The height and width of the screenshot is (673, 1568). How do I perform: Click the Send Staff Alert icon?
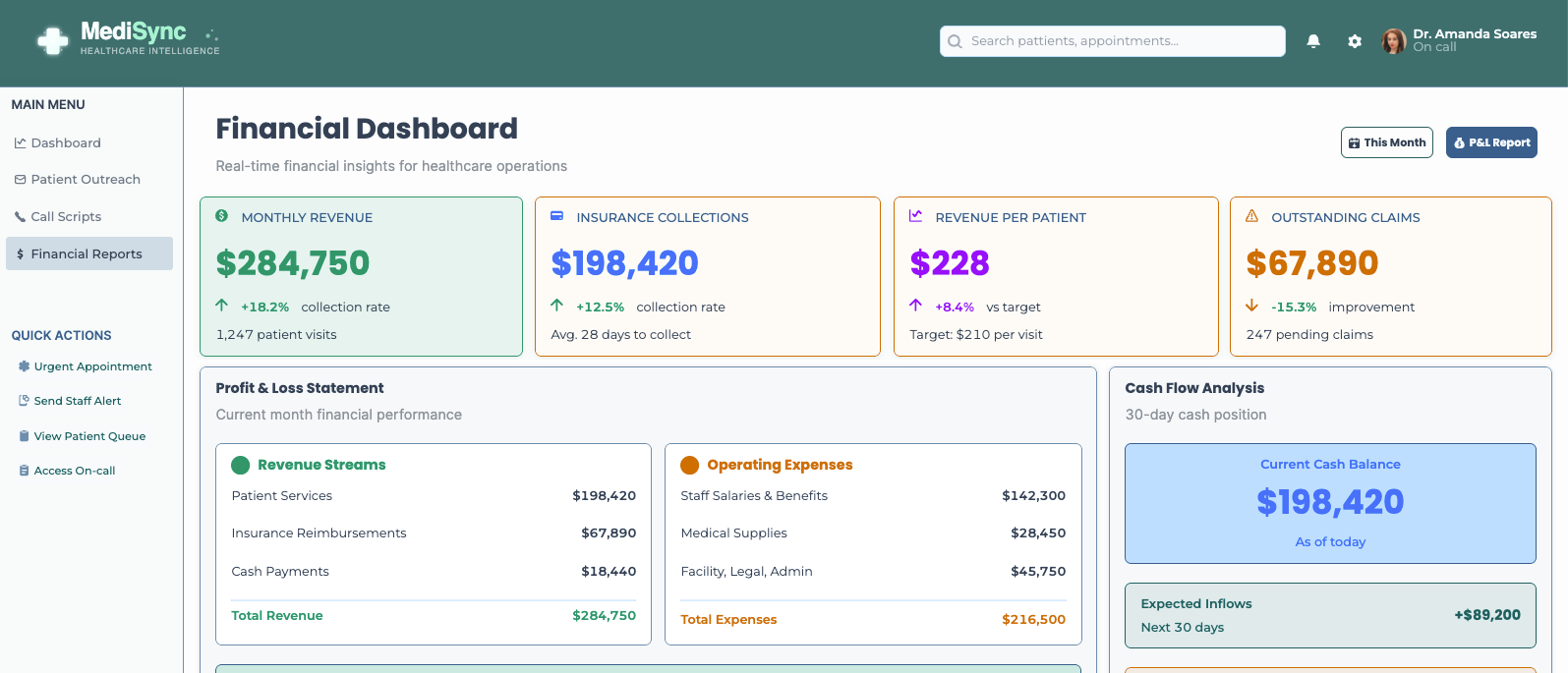pyautogui.click(x=24, y=400)
